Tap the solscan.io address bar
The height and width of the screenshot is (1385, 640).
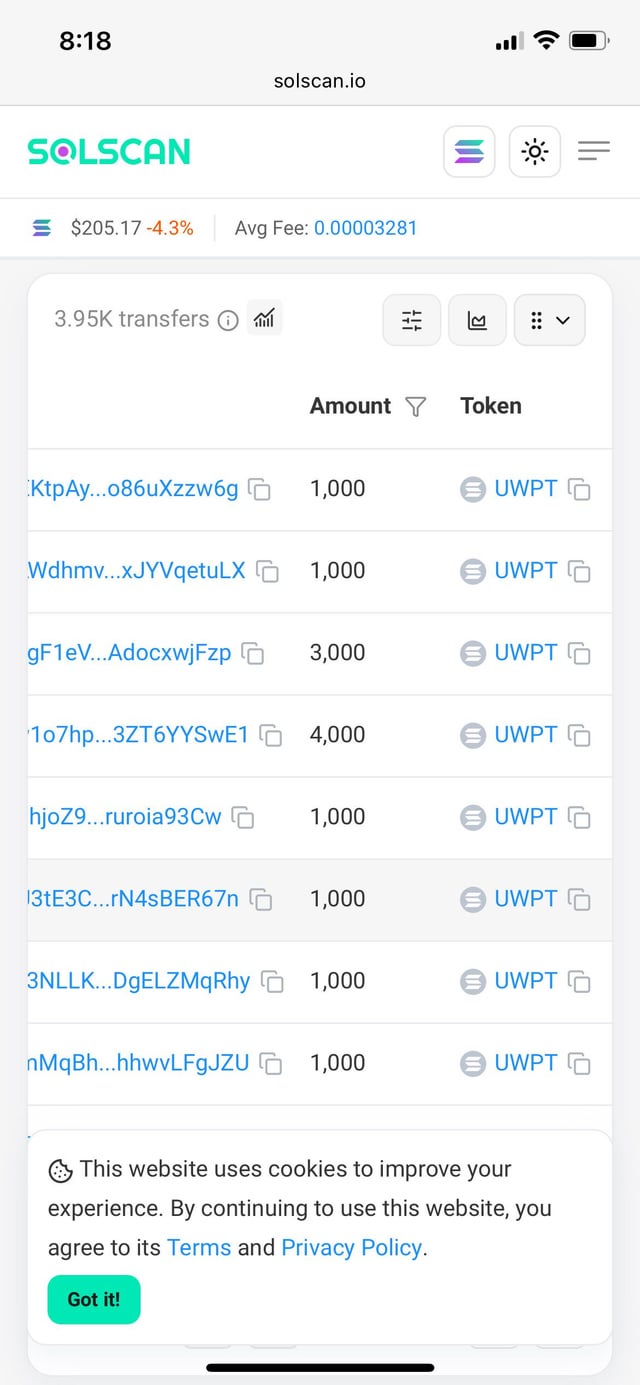click(x=320, y=81)
